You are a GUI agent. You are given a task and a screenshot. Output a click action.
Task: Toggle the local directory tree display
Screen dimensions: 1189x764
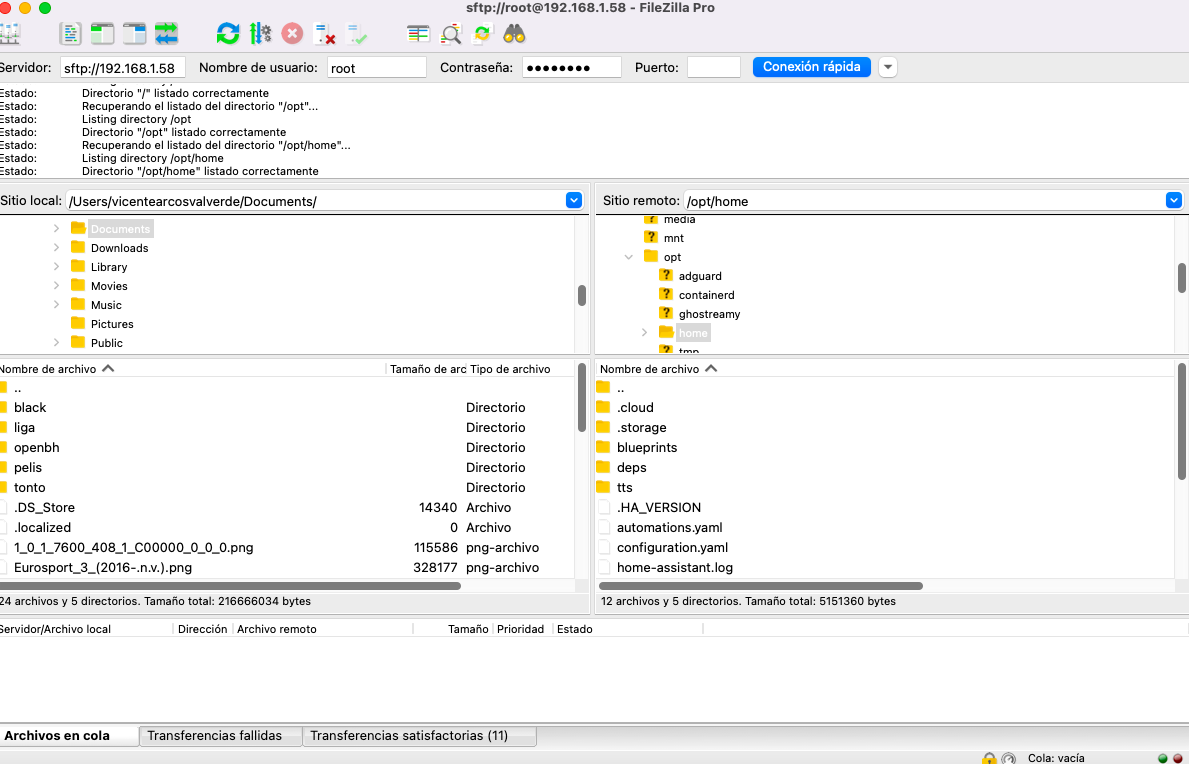[102, 34]
